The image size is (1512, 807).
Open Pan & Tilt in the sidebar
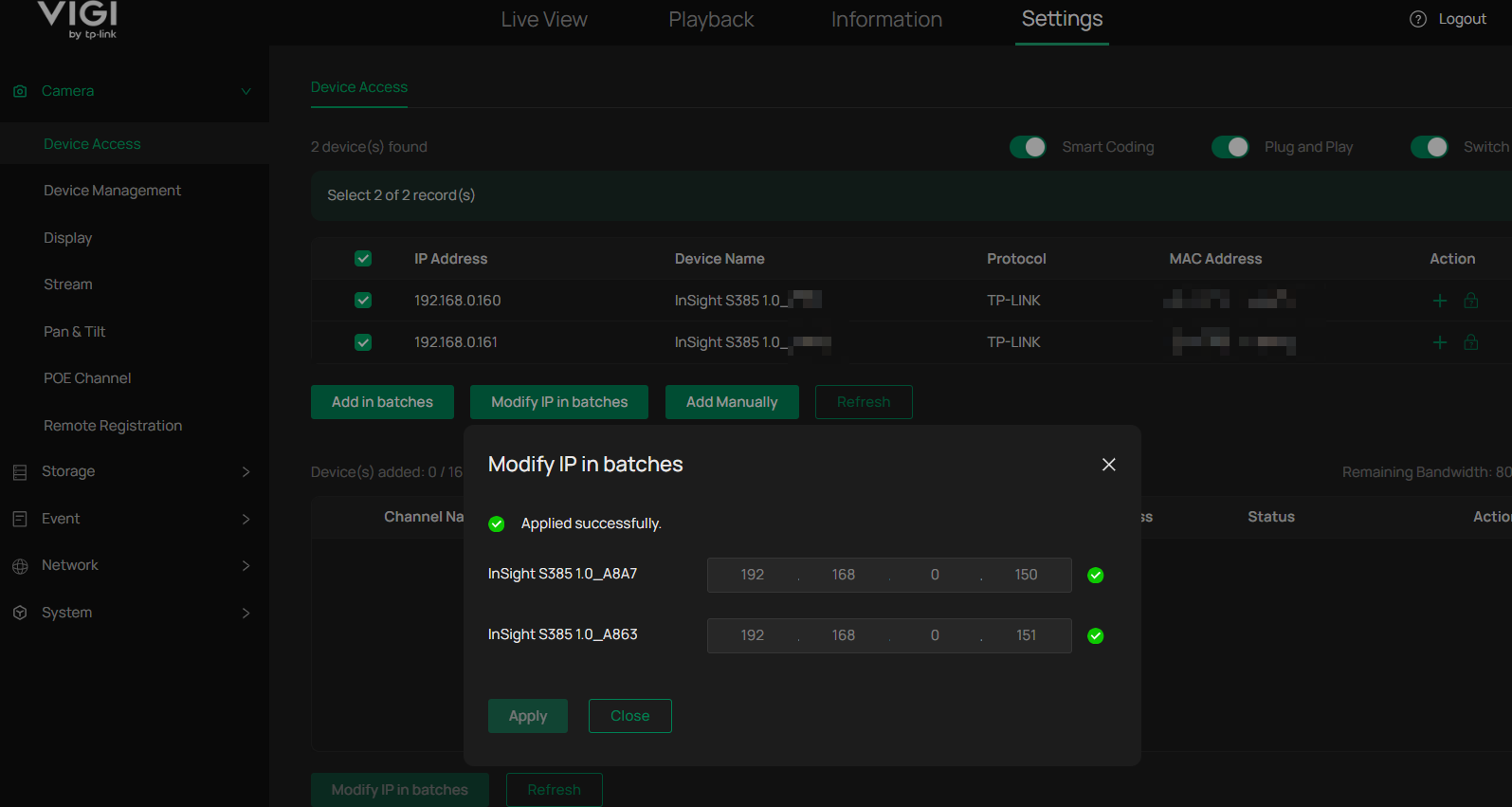[75, 332]
